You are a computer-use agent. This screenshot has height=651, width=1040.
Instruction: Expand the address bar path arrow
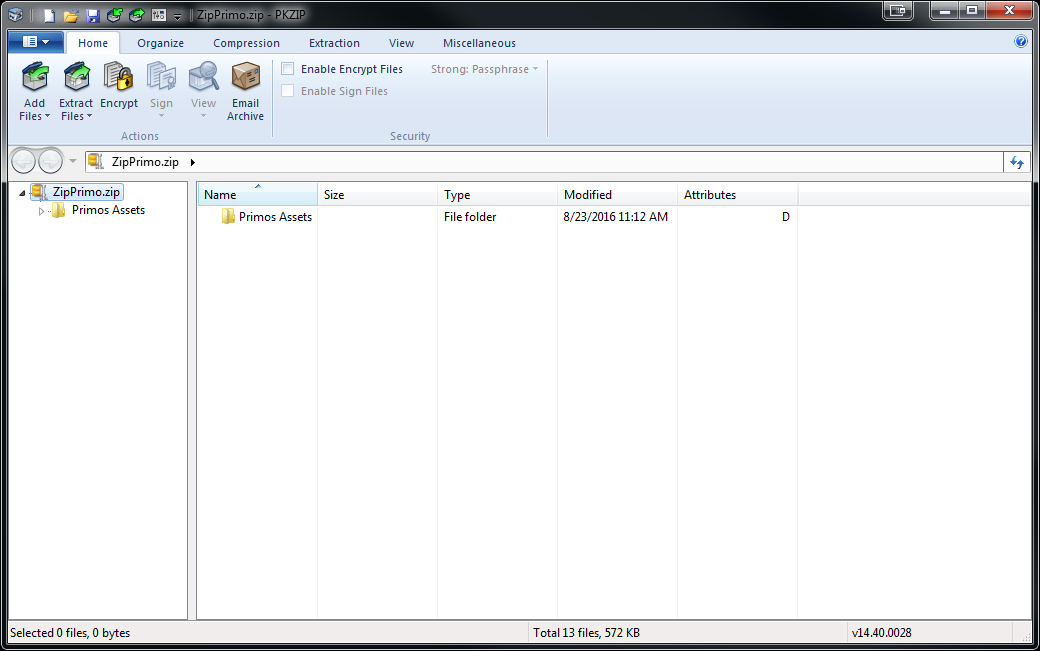(193, 162)
